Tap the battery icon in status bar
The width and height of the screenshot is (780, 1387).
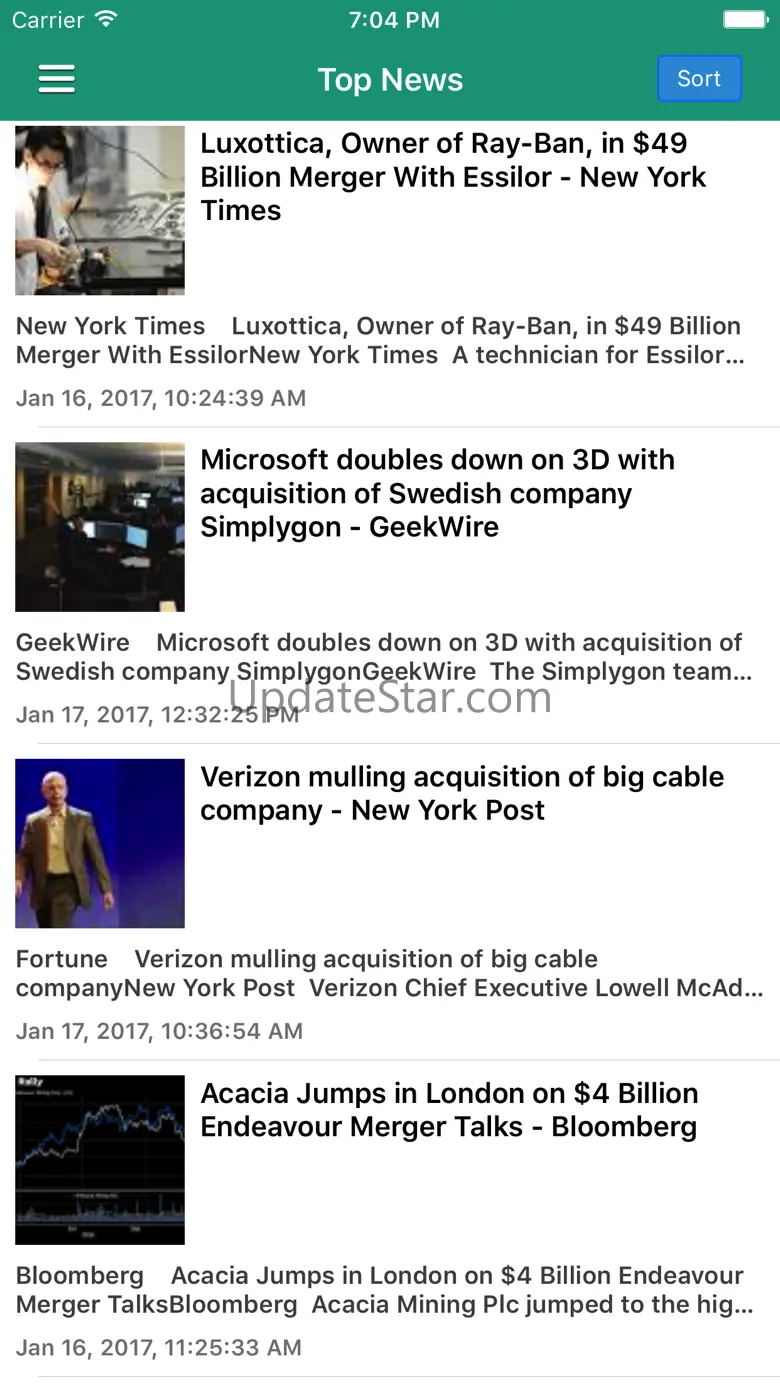click(744, 20)
